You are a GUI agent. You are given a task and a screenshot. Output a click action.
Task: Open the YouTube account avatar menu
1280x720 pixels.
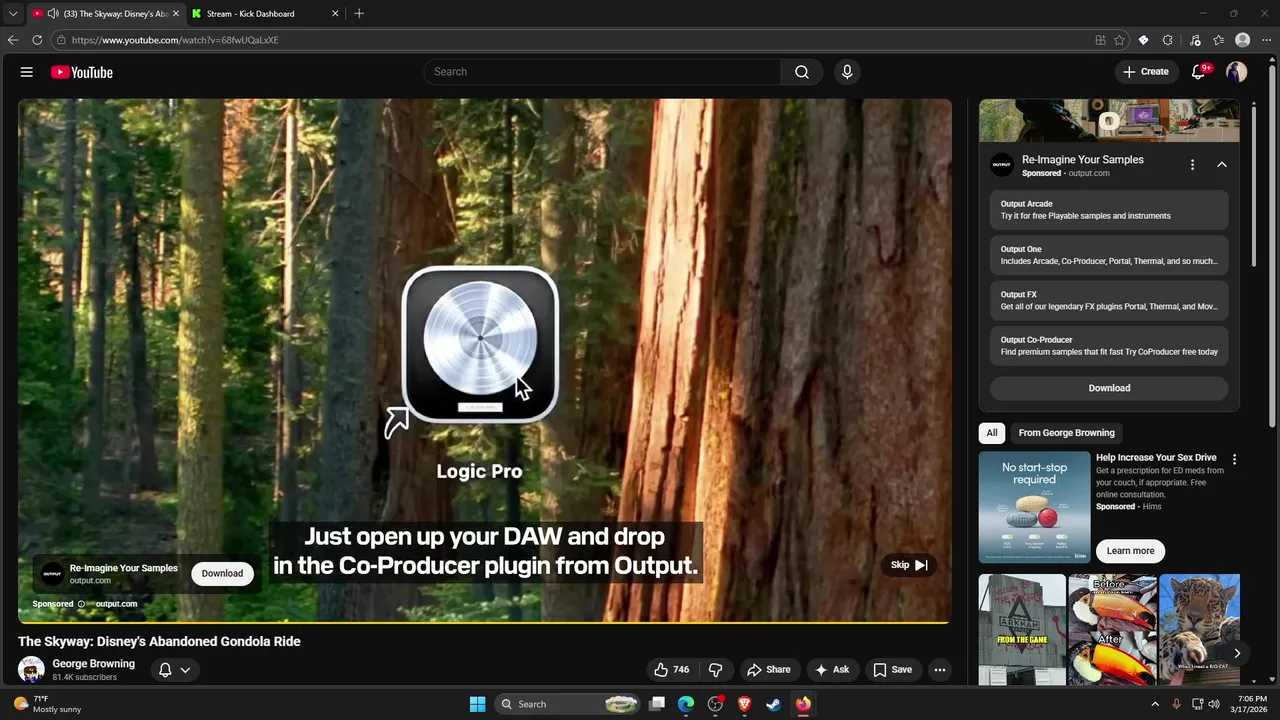1237,72
